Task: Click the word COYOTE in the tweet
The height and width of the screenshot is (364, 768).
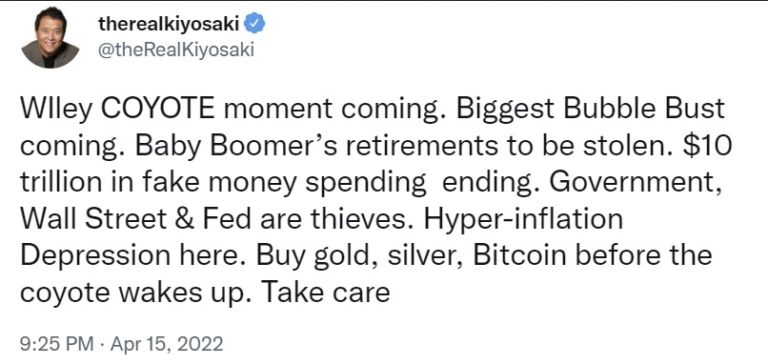Action: click(x=158, y=109)
